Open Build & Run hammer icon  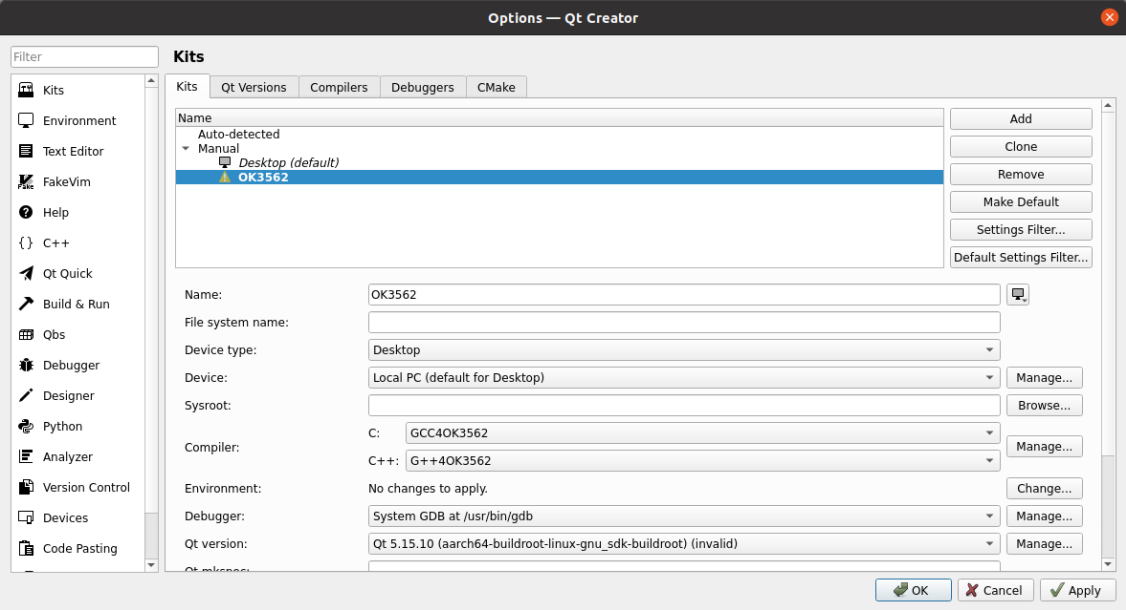coord(27,304)
